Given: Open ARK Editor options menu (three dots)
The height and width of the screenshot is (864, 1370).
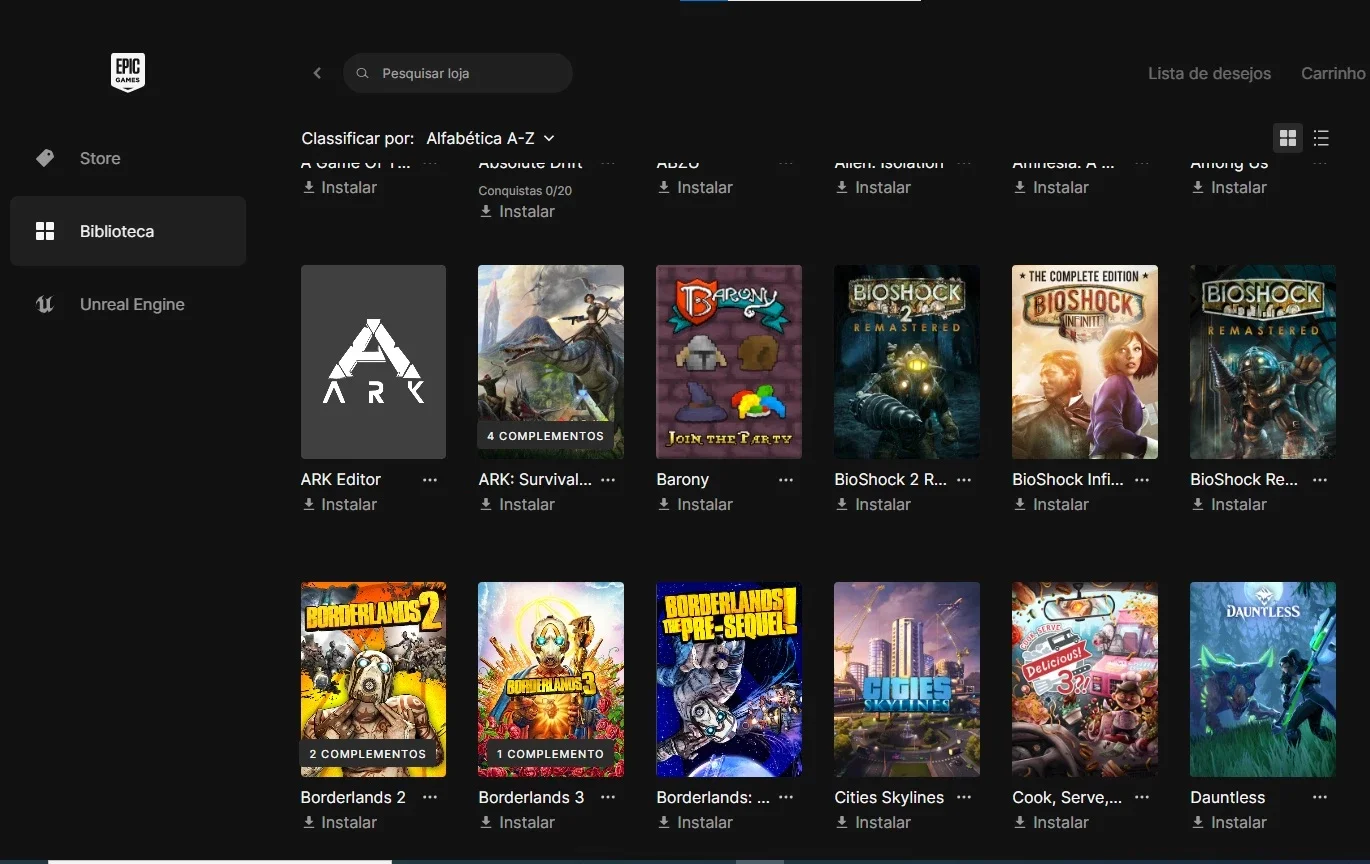Looking at the screenshot, I should (430, 480).
